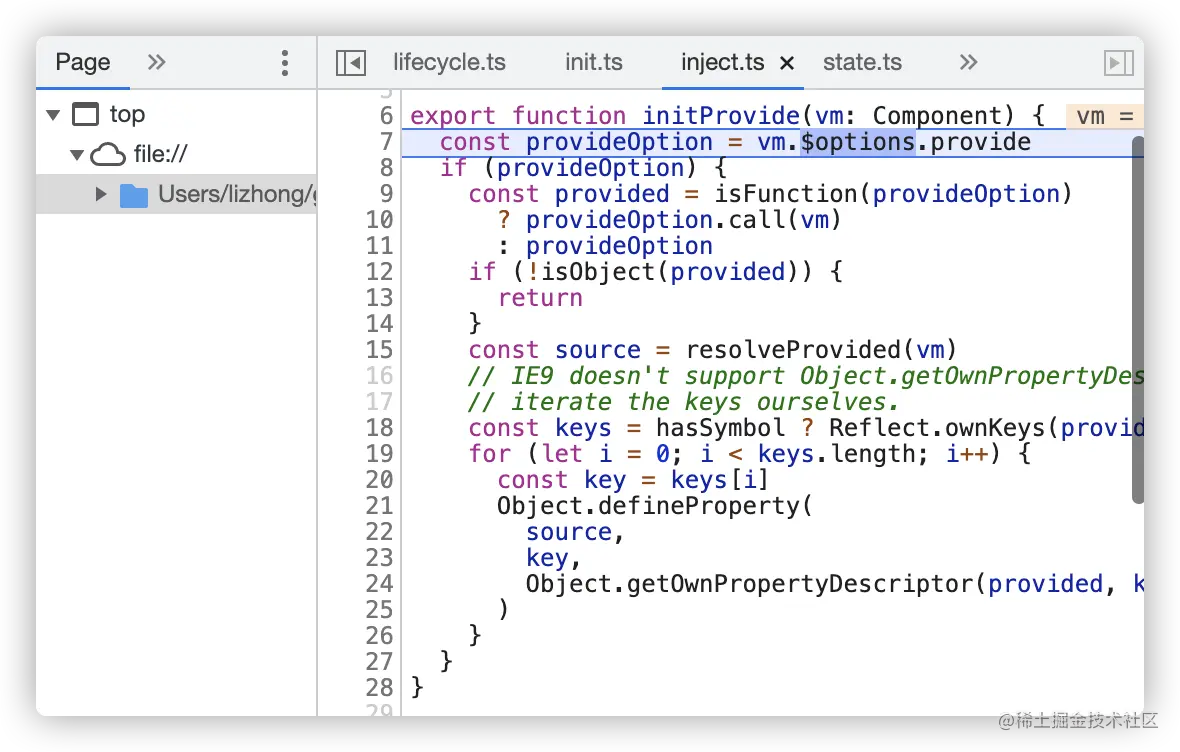Show more open file tabs via the chevron after state.ts
Image resolution: width=1180 pixels, height=752 pixels.
pyautogui.click(x=969, y=62)
